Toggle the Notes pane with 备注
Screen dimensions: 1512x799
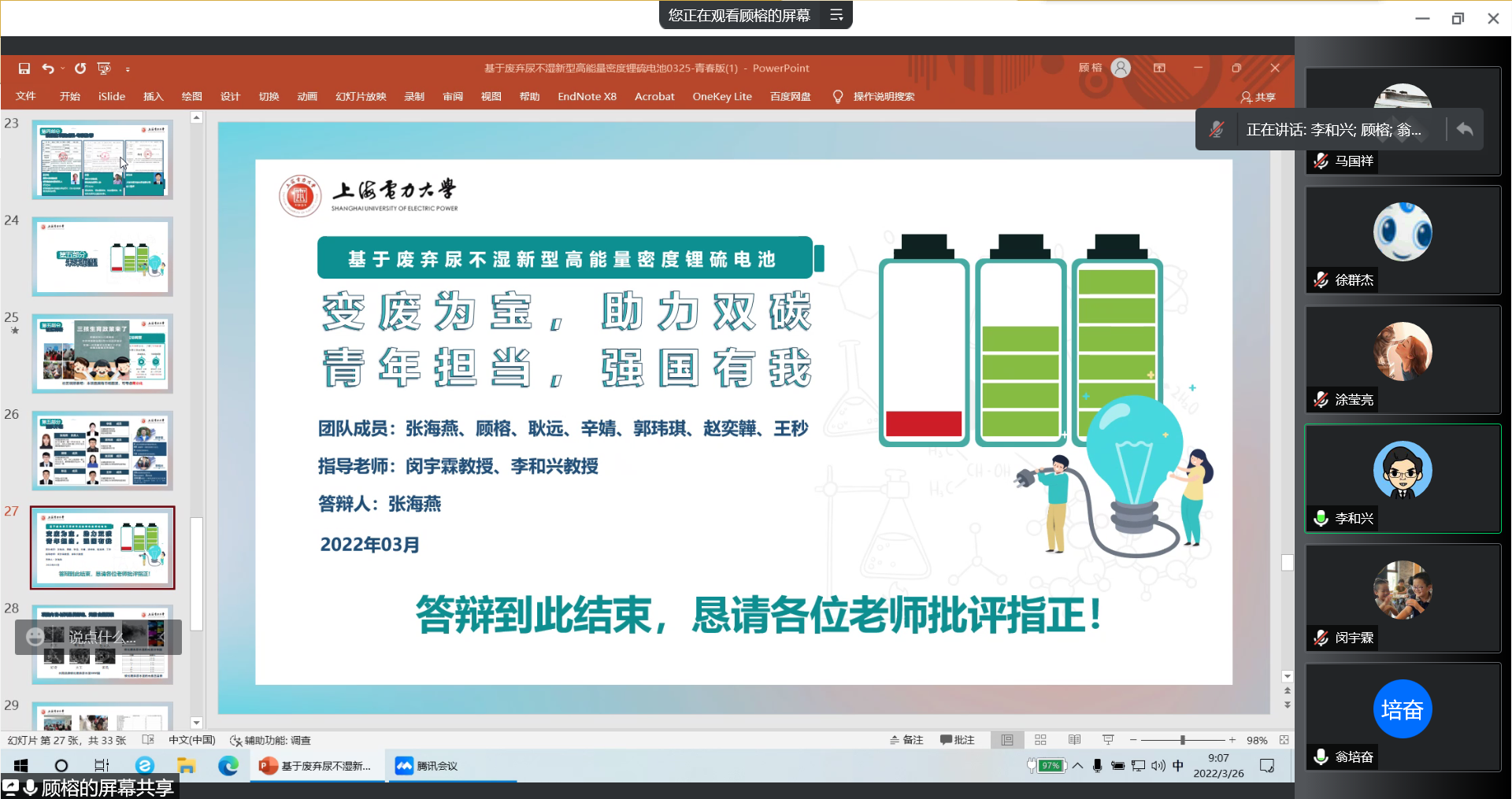(x=906, y=740)
